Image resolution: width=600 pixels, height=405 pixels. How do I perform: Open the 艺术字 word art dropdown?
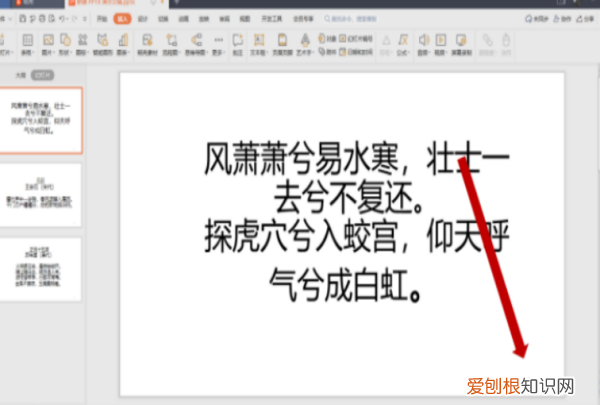[305, 45]
